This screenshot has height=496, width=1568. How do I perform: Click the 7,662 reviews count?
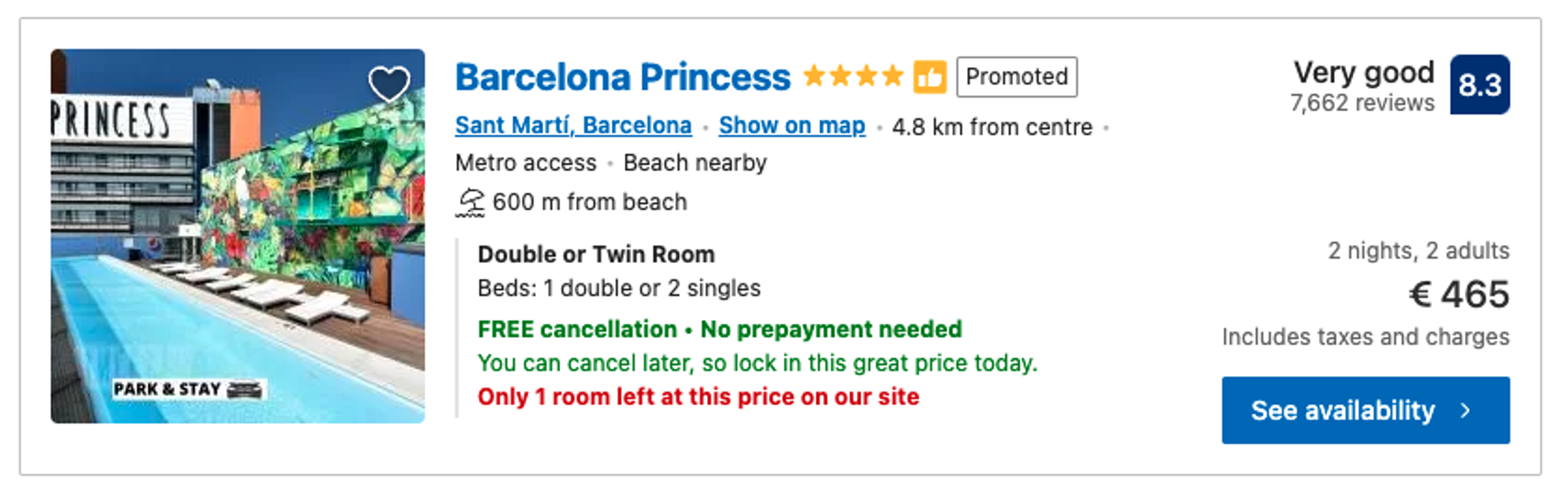1362,103
